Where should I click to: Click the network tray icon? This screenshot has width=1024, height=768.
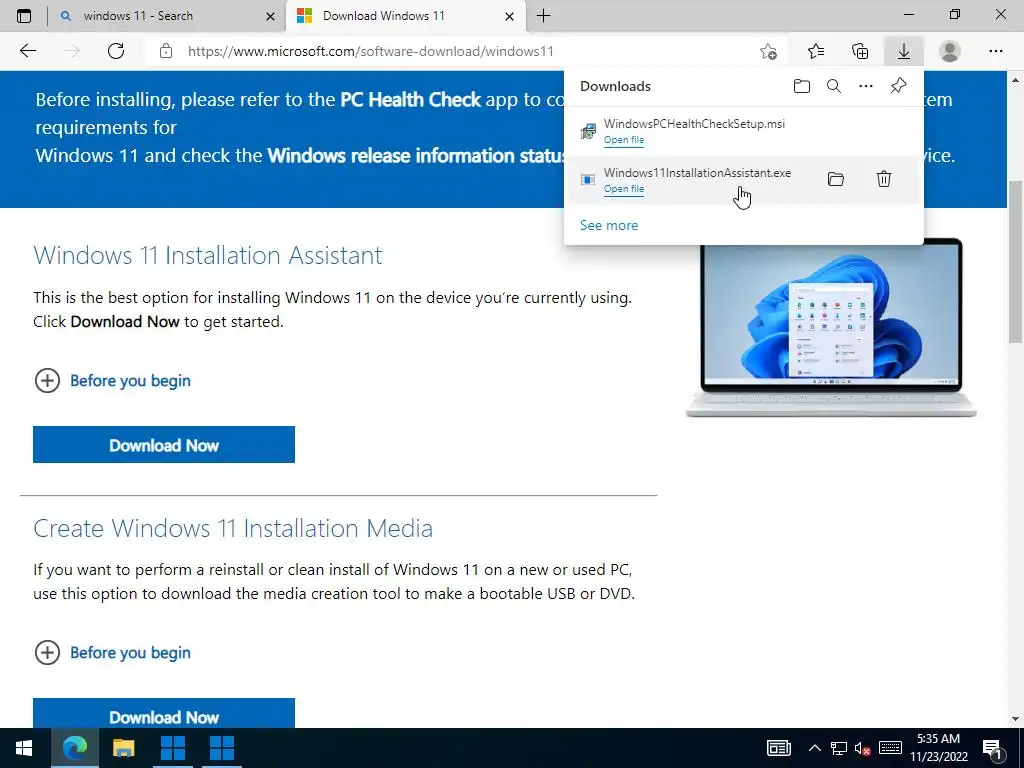839,748
